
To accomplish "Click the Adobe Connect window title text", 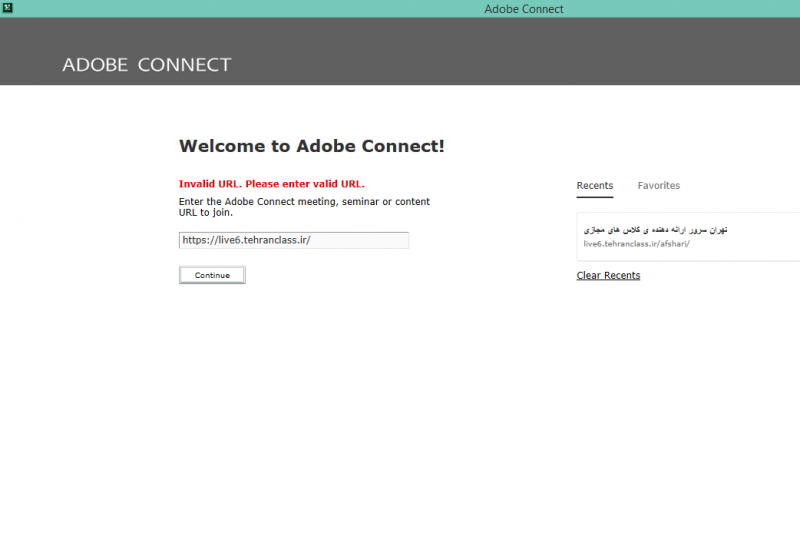I will coord(523,9).
